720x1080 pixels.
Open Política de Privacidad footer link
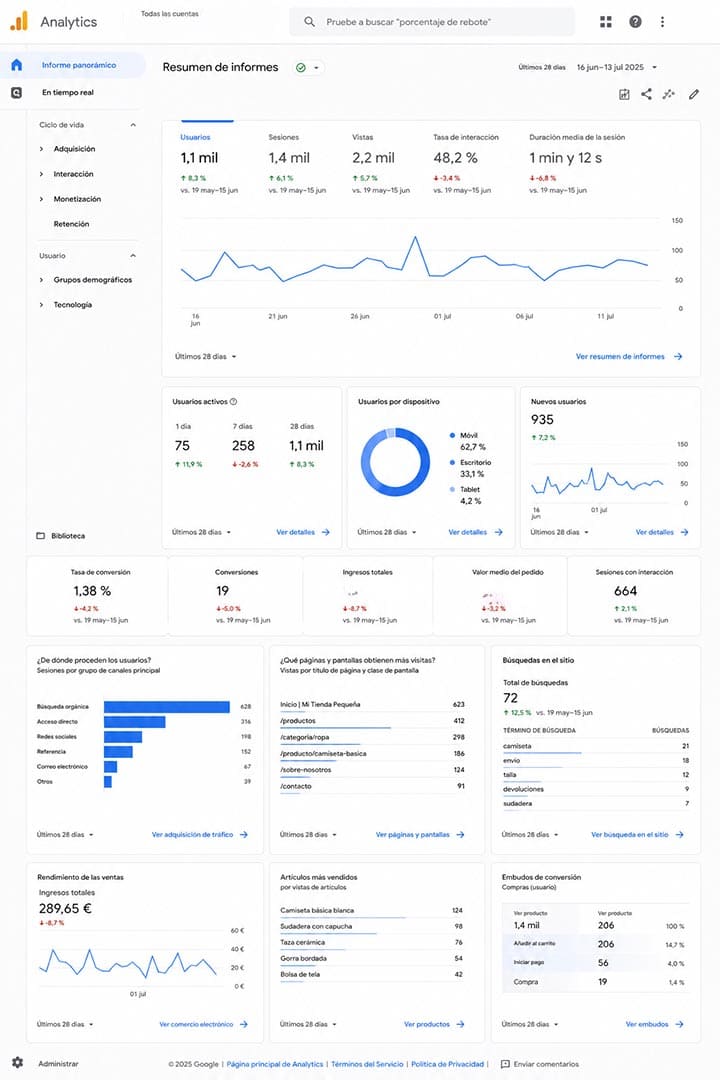click(x=447, y=1064)
